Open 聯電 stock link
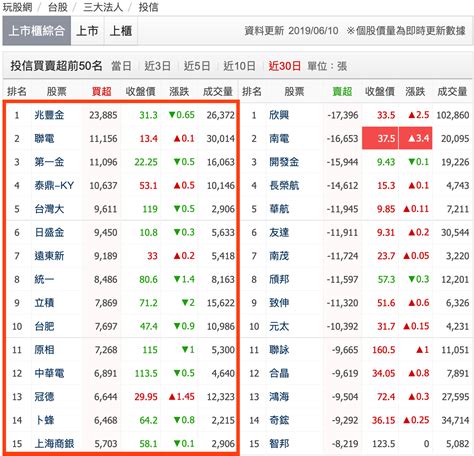The image size is (474, 456). (44, 138)
